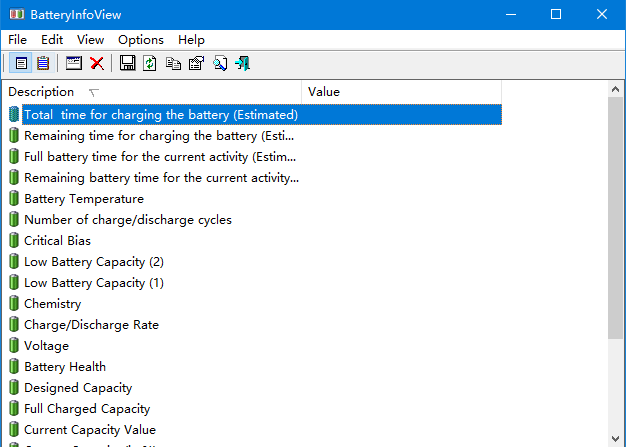Viewport: 626px width, 447px height.
Task: Select the Charge/Discharge Rate row
Action: click(x=91, y=325)
